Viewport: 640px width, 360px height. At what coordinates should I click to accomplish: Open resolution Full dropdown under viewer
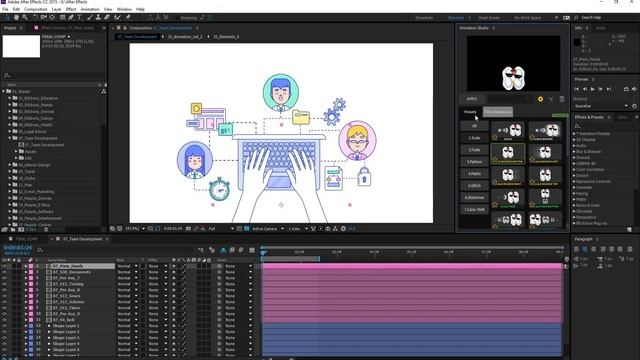click(x=220, y=229)
